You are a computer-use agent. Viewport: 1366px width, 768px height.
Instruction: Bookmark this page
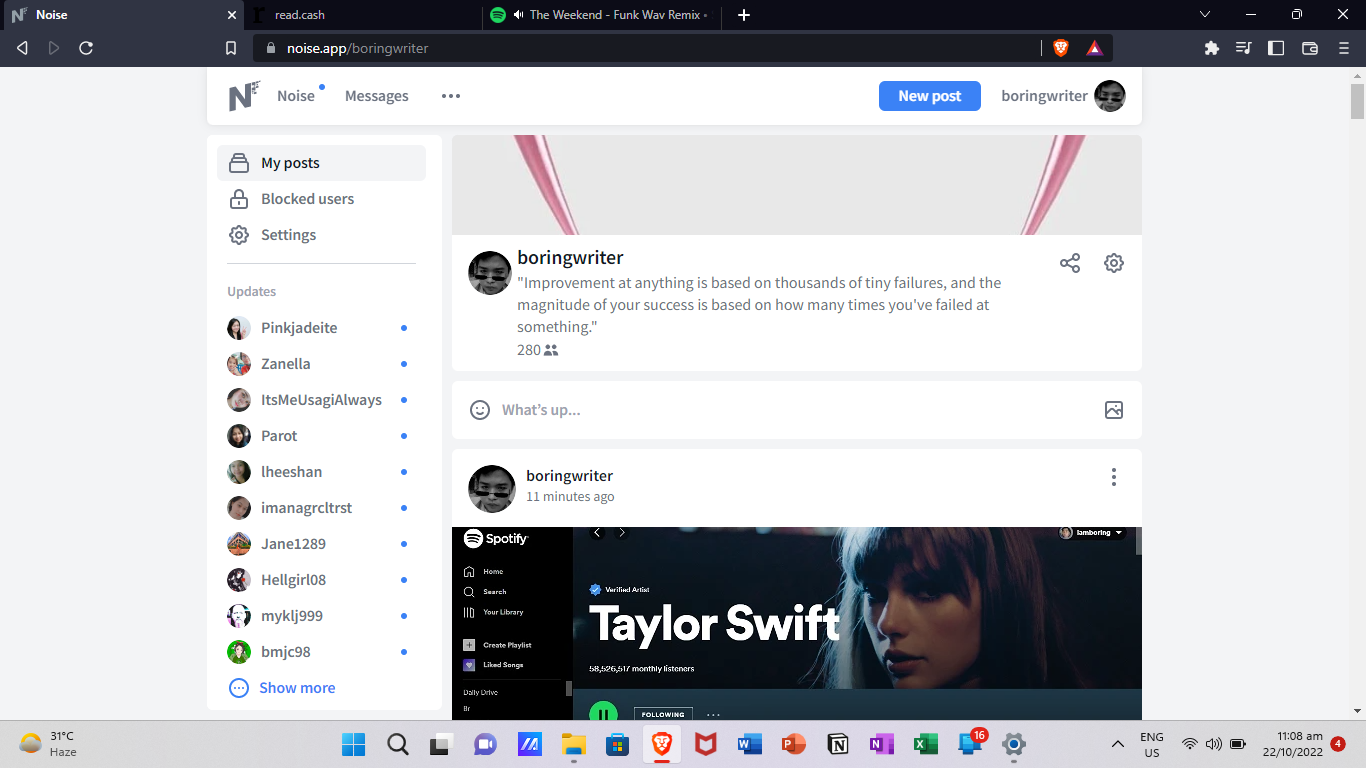(231, 48)
